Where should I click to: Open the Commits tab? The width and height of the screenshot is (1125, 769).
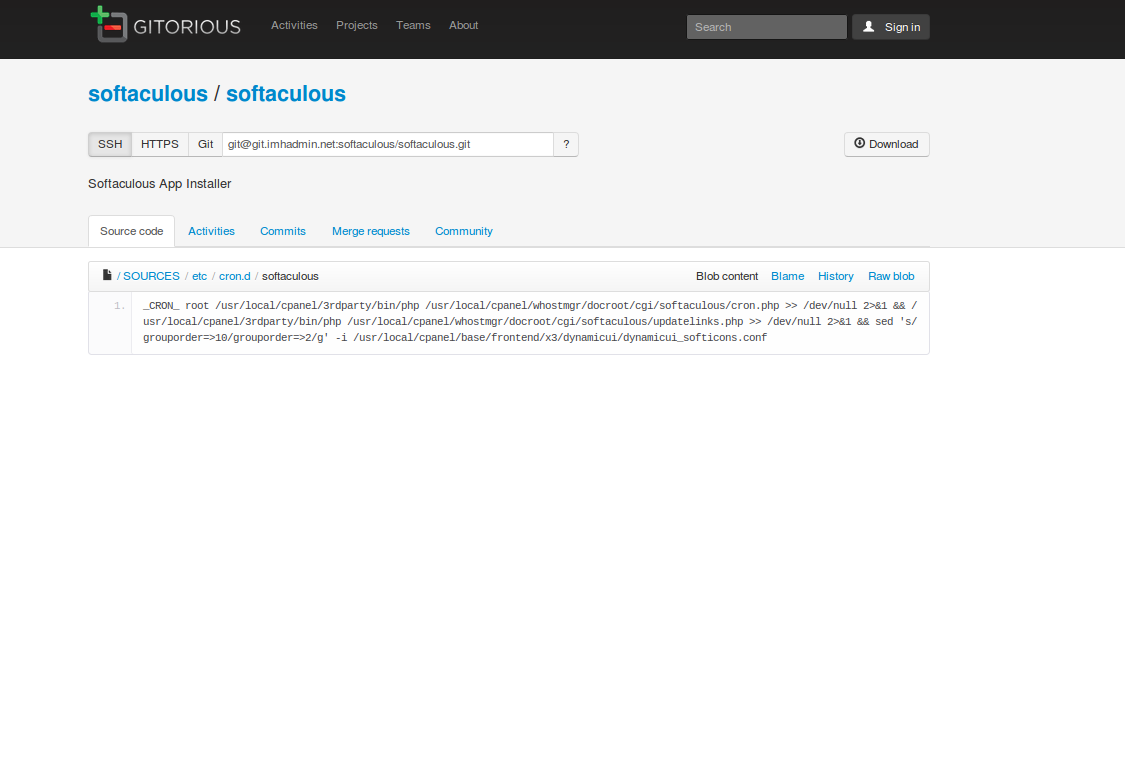(283, 231)
